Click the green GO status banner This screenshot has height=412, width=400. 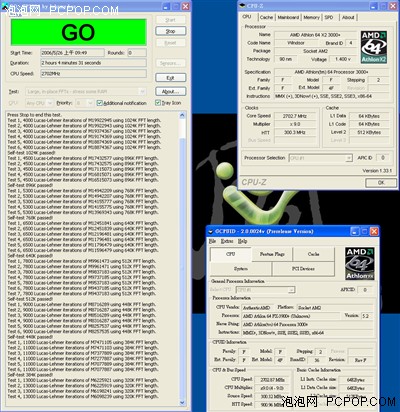[78, 32]
